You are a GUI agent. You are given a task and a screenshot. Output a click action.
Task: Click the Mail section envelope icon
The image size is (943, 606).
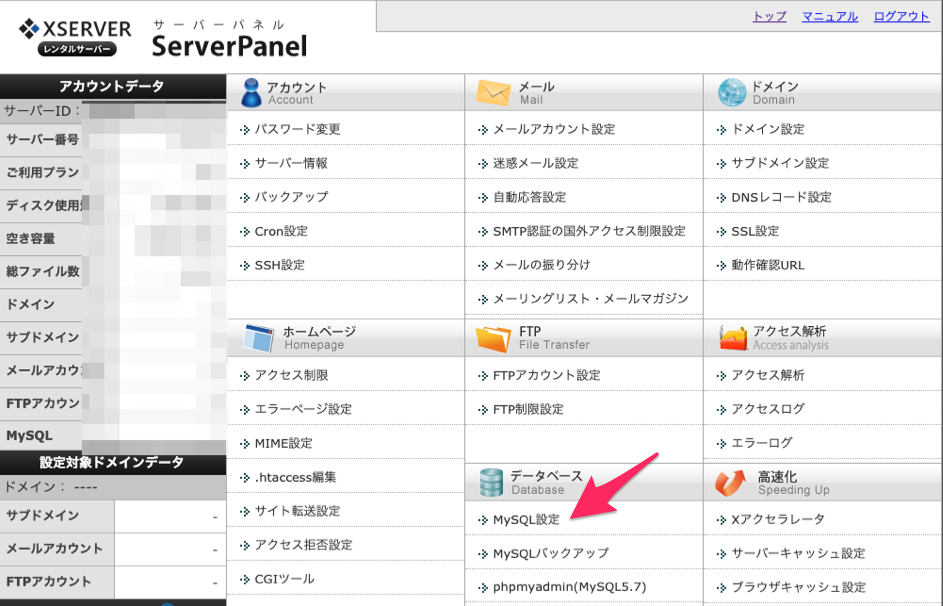click(493, 93)
